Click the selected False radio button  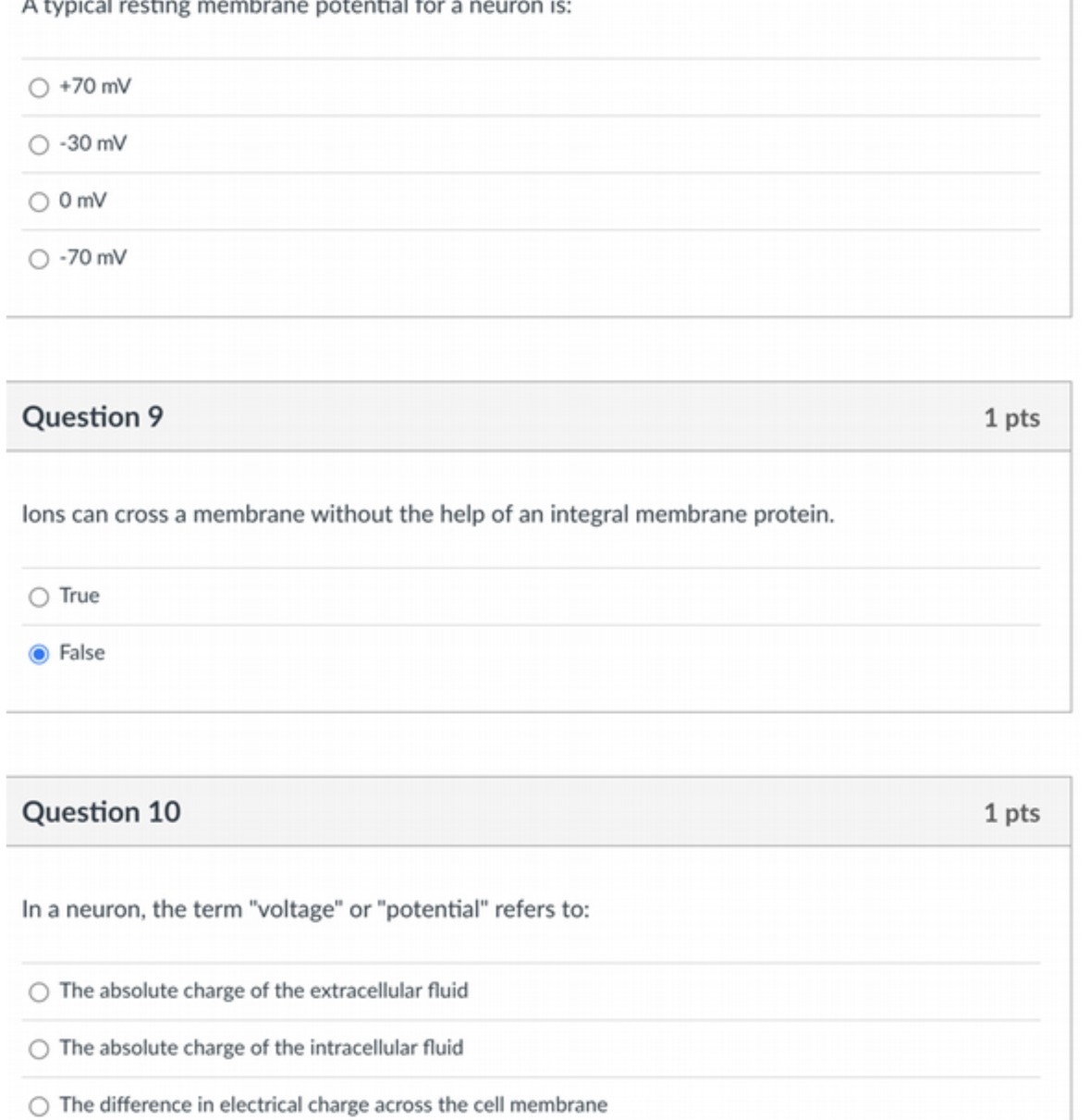pos(39,654)
